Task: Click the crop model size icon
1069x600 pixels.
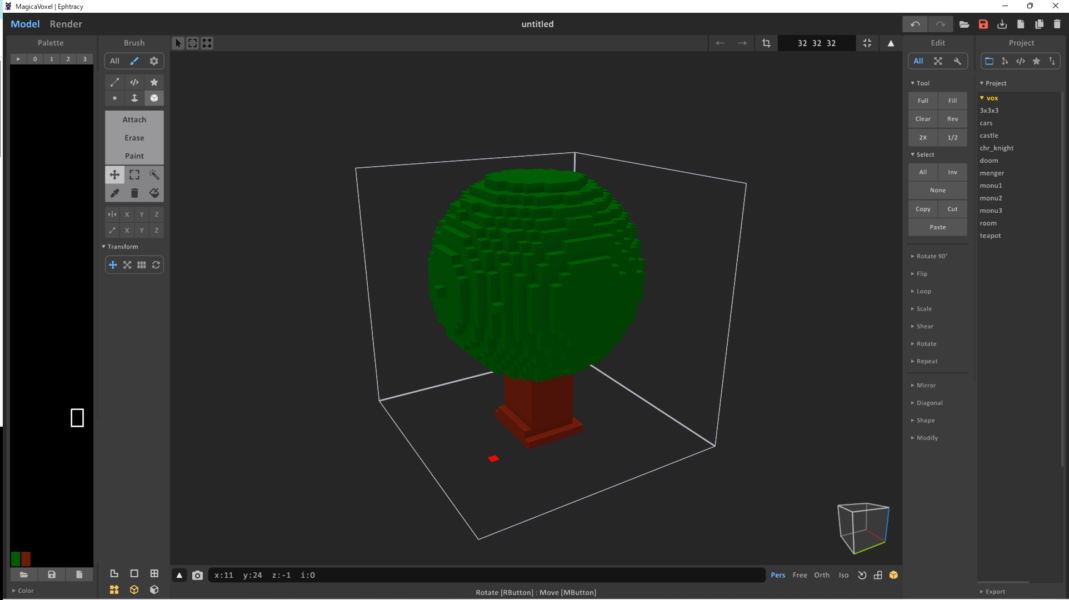Action: 766,43
